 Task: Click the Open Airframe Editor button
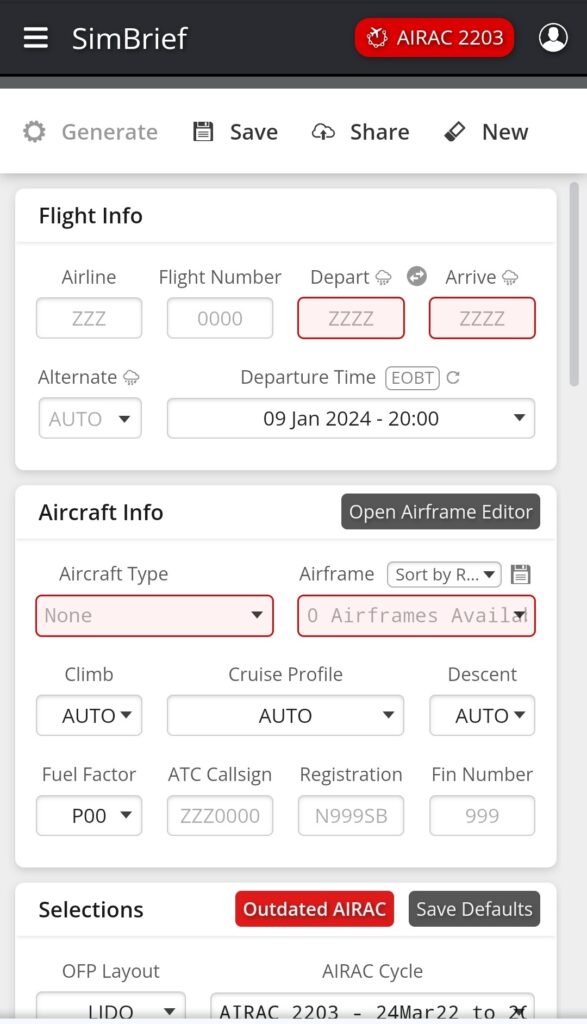(441, 511)
